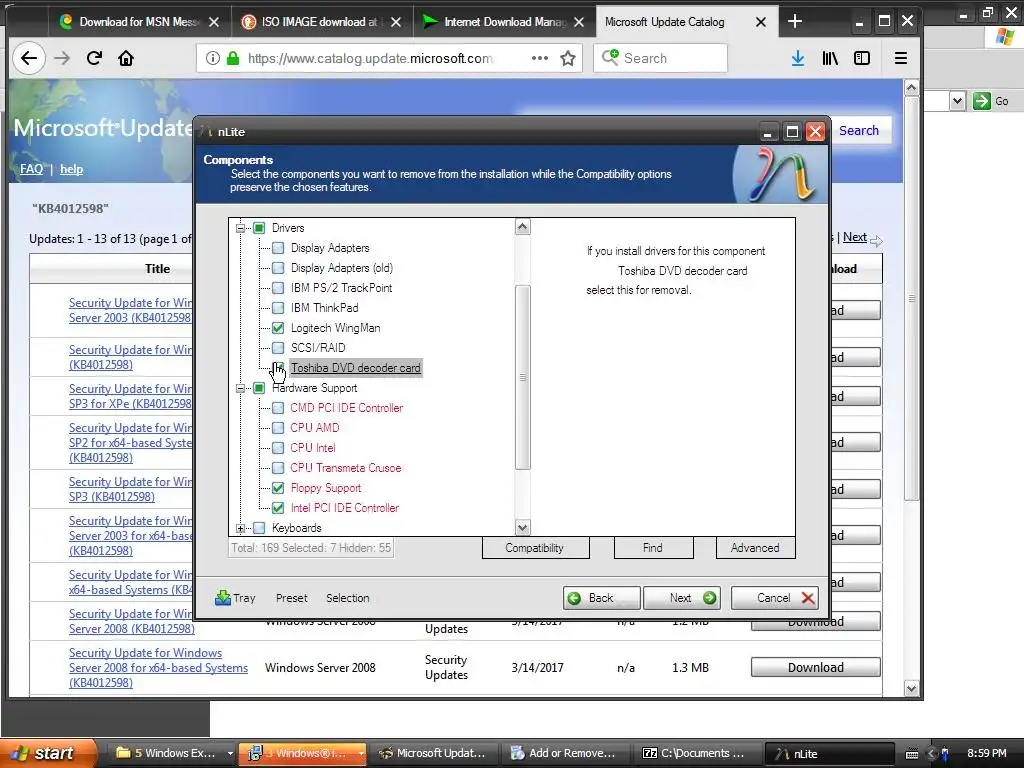Uncheck the Floppy Support checkbox
Viewport: 1024px width, 768px height.
tap(278, 488)
